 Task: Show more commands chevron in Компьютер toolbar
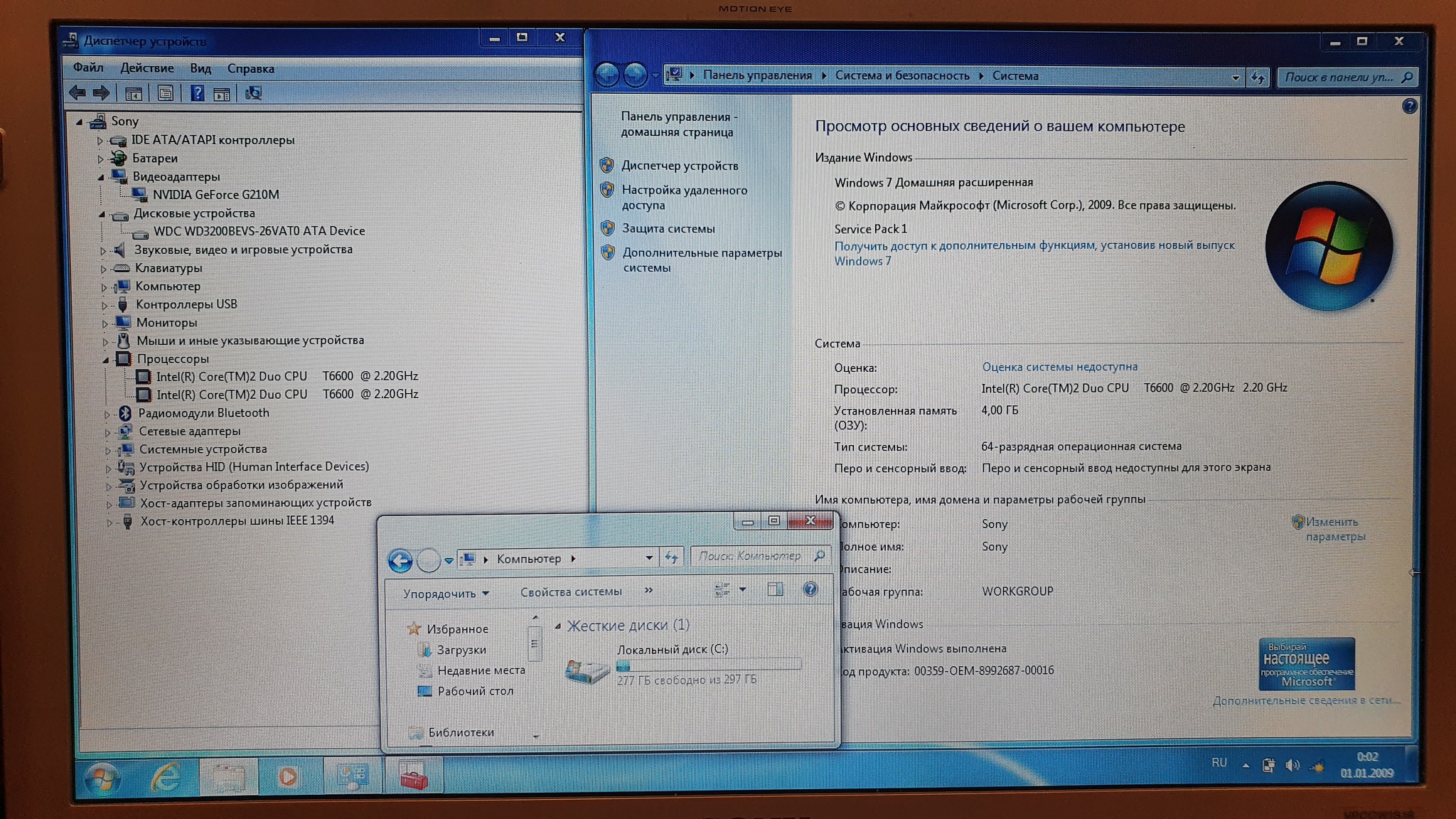click(x=648, y=590)
